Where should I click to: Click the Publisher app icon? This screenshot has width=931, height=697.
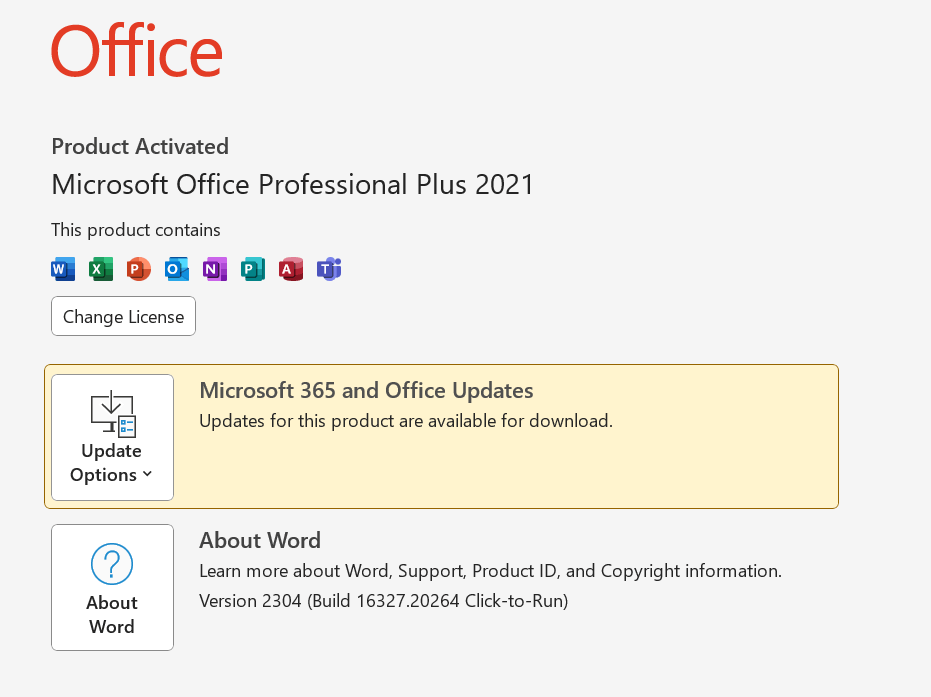click(253, 269)
